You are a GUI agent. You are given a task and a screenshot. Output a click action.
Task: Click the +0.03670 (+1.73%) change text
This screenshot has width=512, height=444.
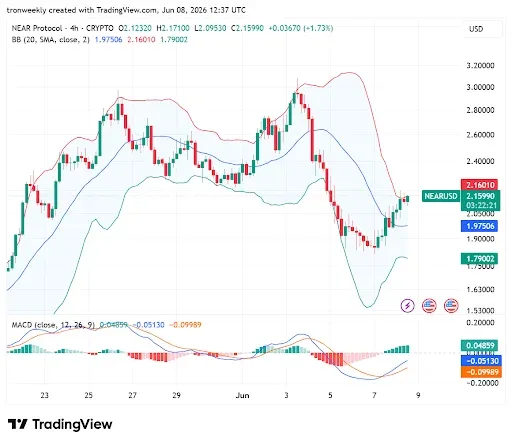coord(301,28)
